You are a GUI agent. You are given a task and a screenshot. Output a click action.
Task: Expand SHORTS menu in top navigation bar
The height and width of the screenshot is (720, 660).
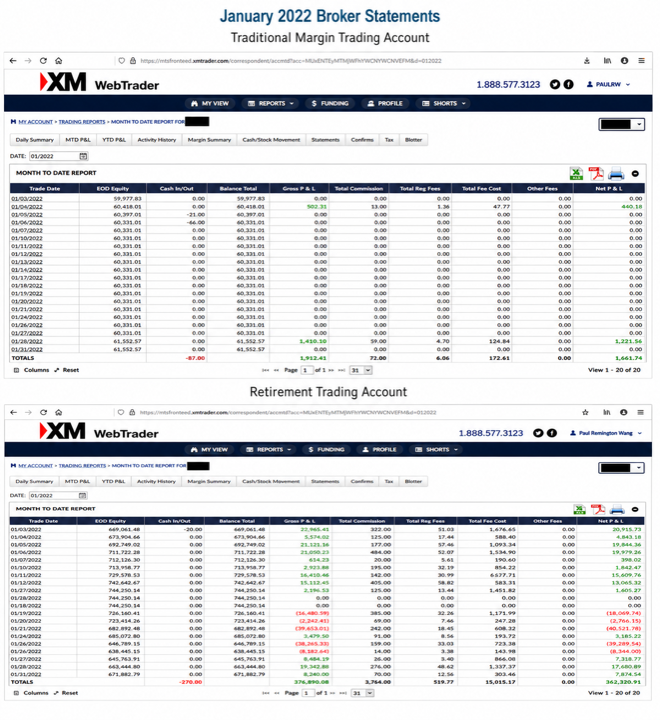coord(444,103)
